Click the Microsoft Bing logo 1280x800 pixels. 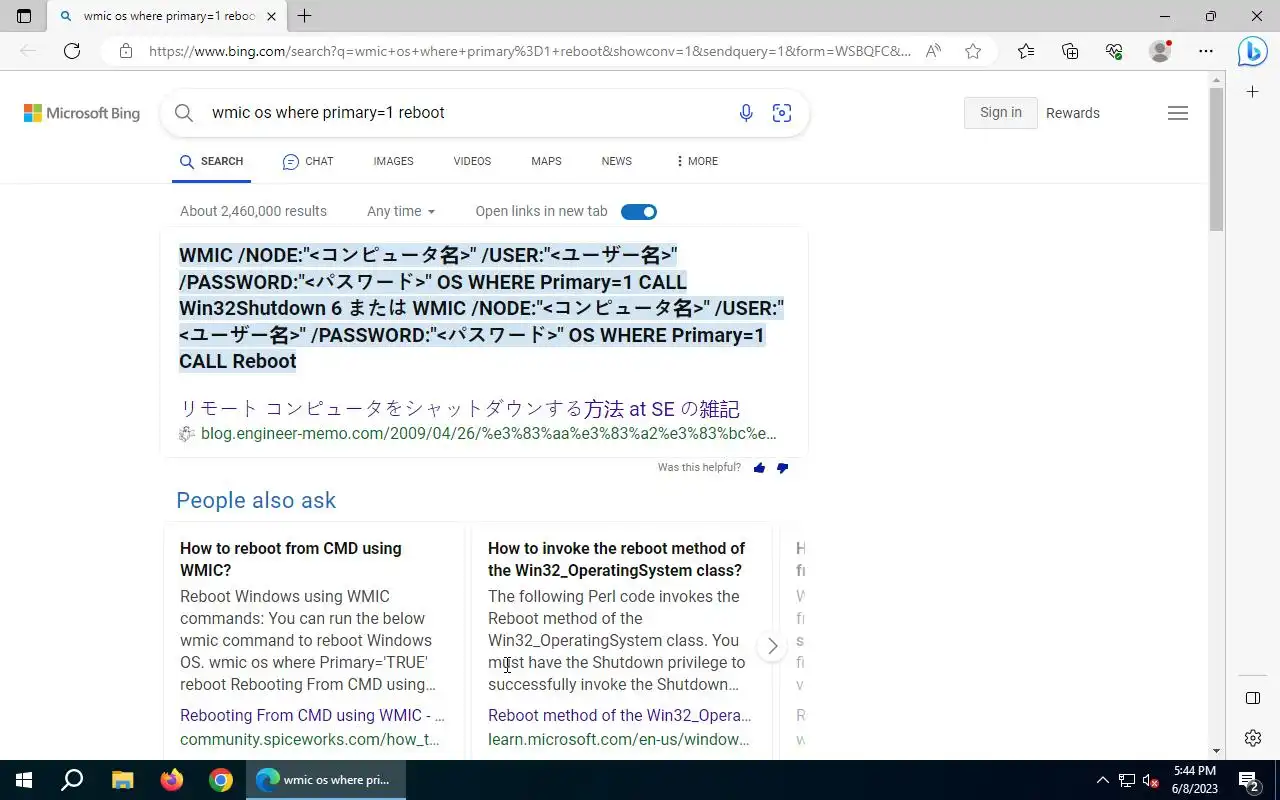point(82,113)
